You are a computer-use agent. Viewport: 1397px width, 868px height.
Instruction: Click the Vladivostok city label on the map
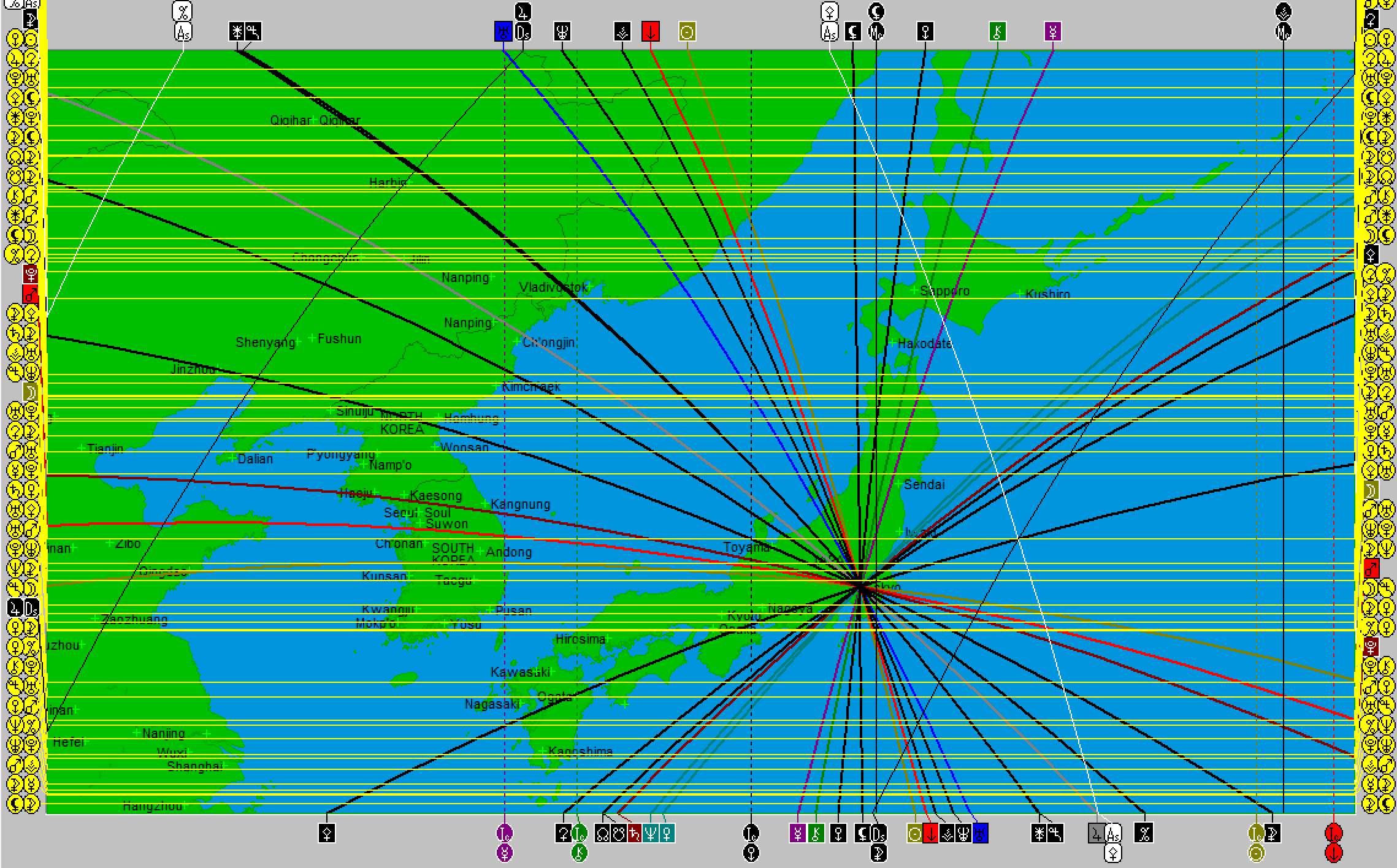coord(554,287)
